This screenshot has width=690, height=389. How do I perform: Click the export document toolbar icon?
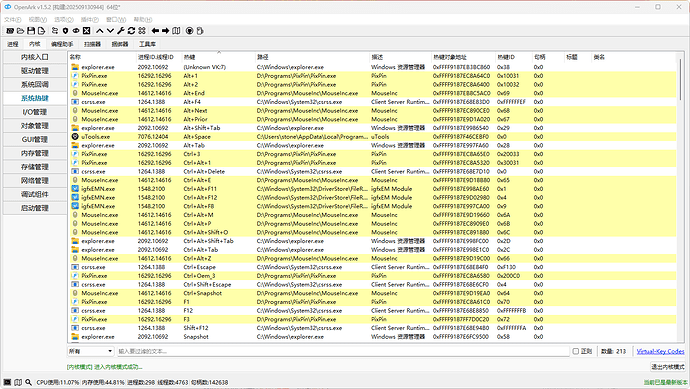pyautogui.click(x=41, y=31)
